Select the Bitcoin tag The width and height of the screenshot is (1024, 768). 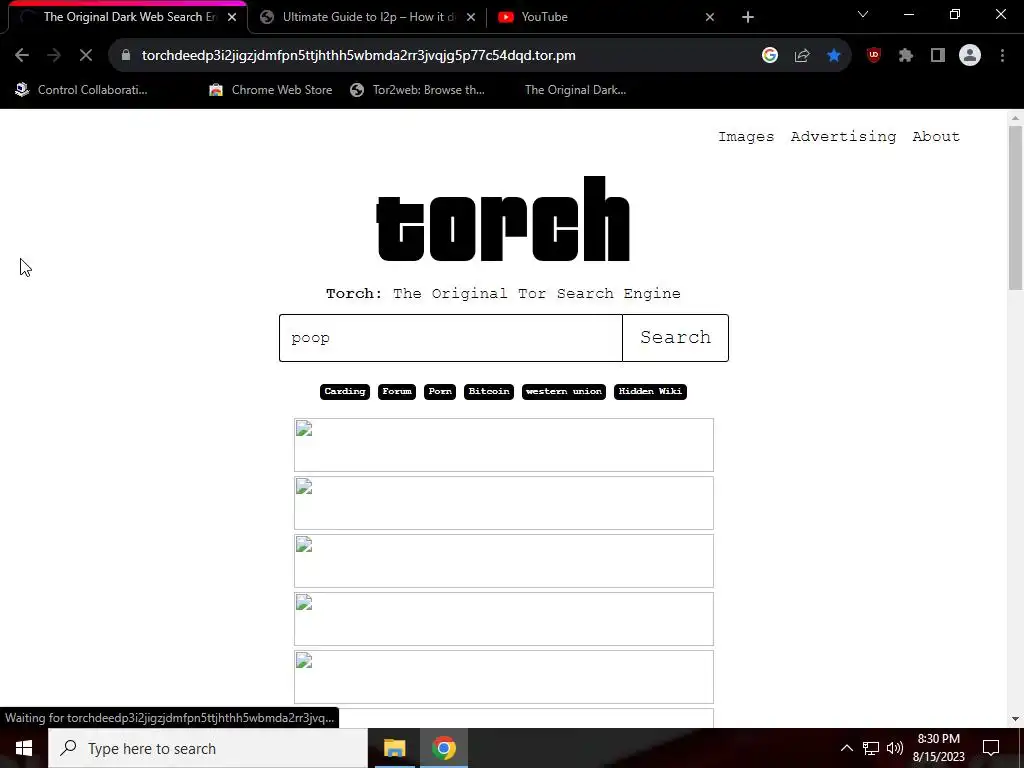coord(489,392)
